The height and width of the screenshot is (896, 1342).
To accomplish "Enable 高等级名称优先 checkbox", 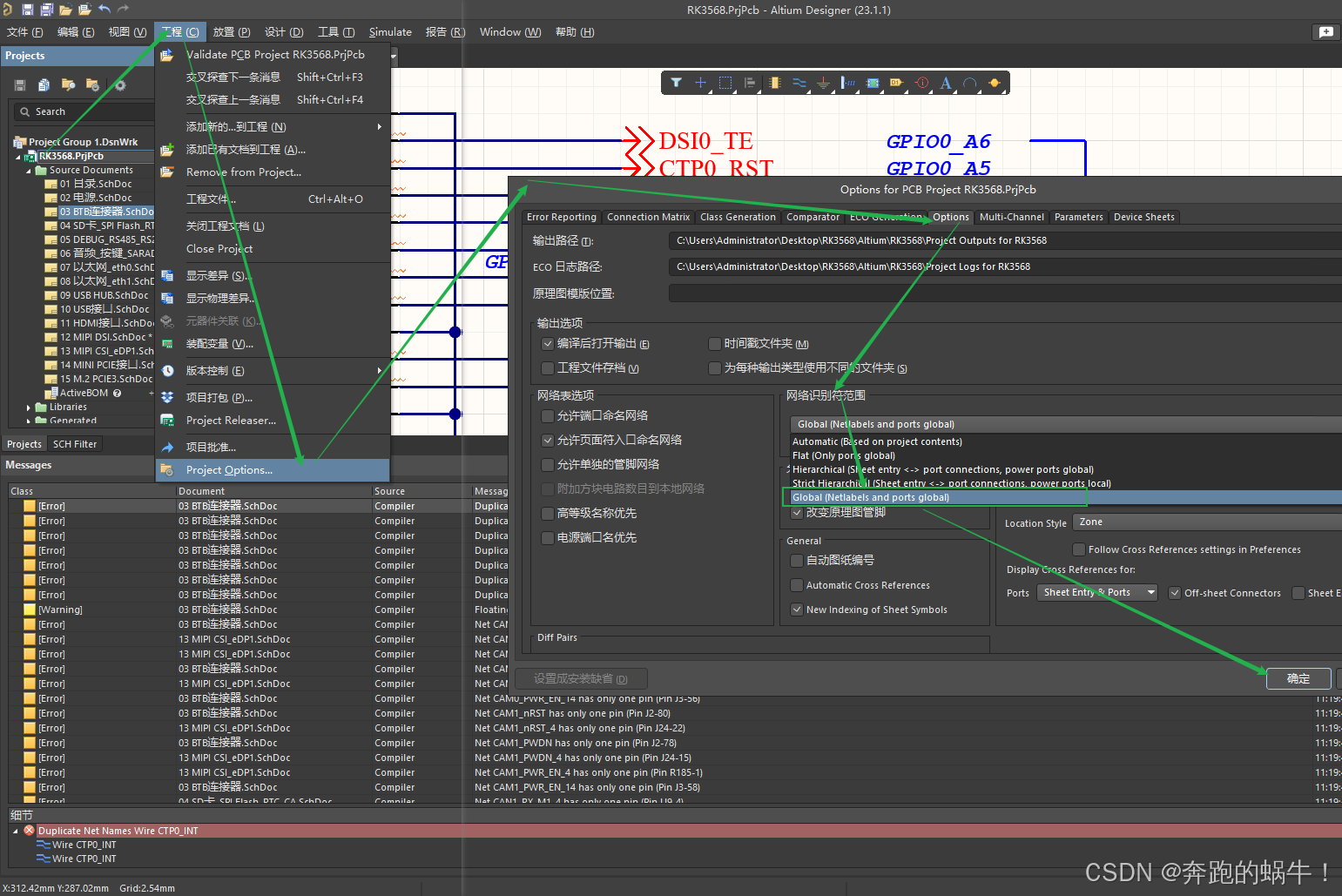I will [548, 513].
